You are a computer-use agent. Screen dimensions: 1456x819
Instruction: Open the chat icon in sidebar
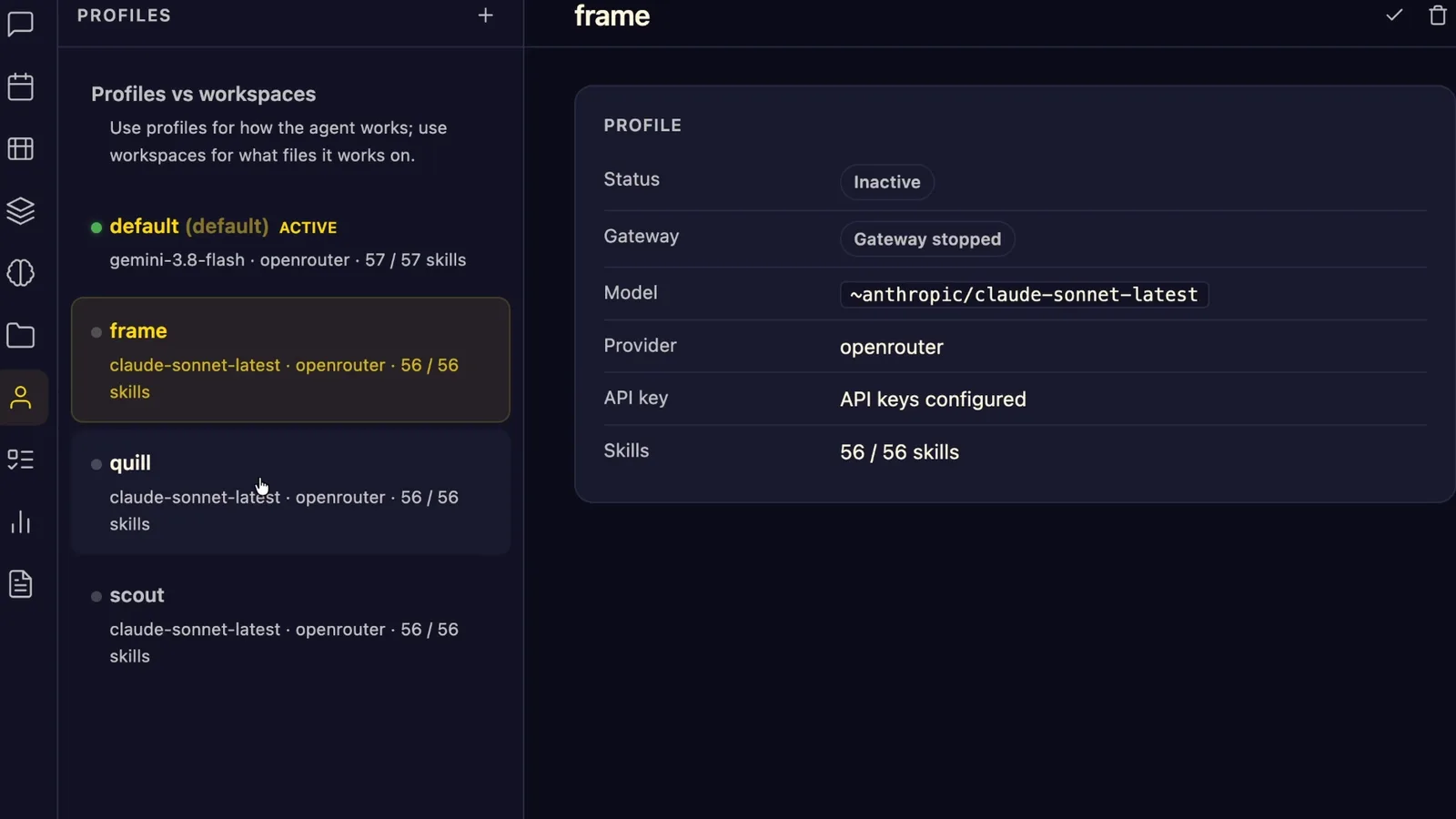(x=21, y=24)
